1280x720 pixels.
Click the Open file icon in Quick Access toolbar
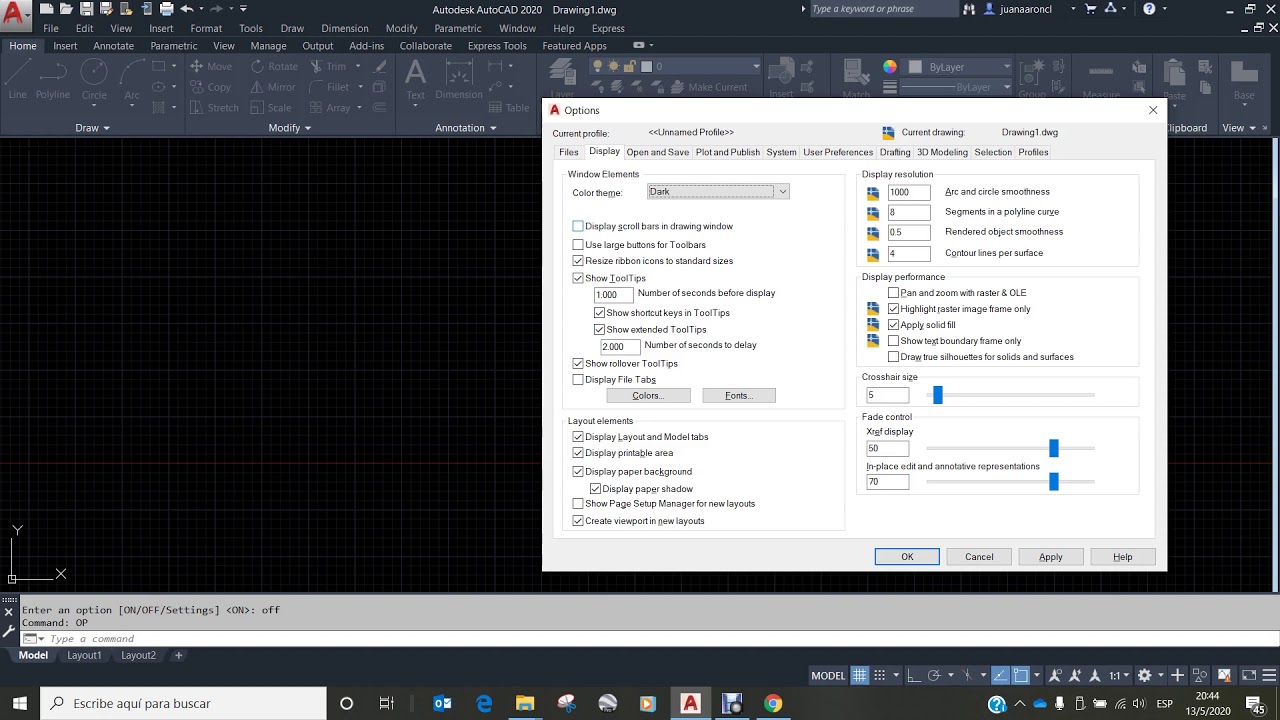click(66, 9)
